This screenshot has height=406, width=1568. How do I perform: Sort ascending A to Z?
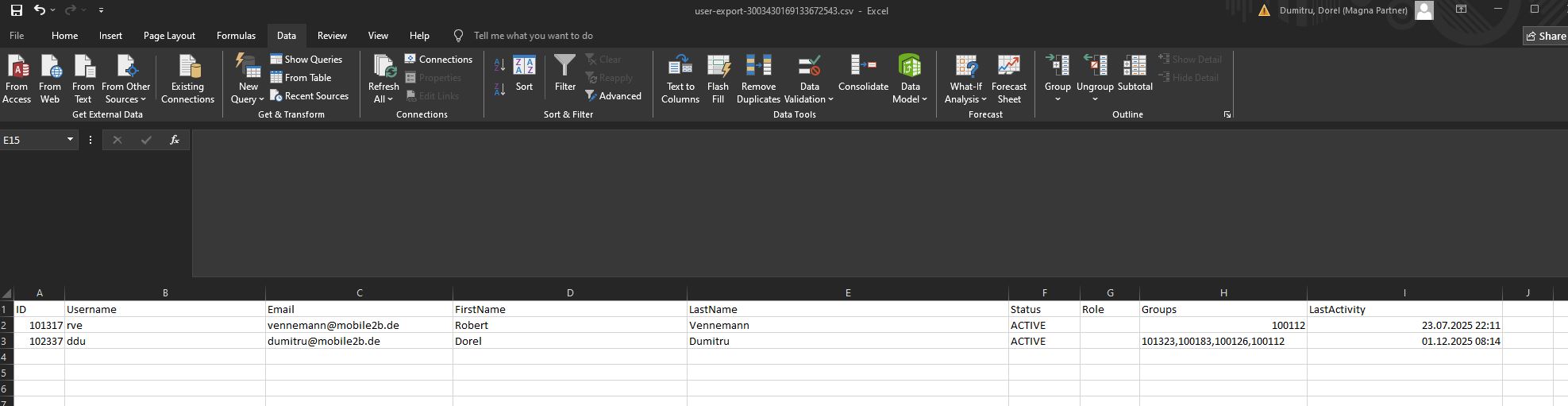[499, 65]
